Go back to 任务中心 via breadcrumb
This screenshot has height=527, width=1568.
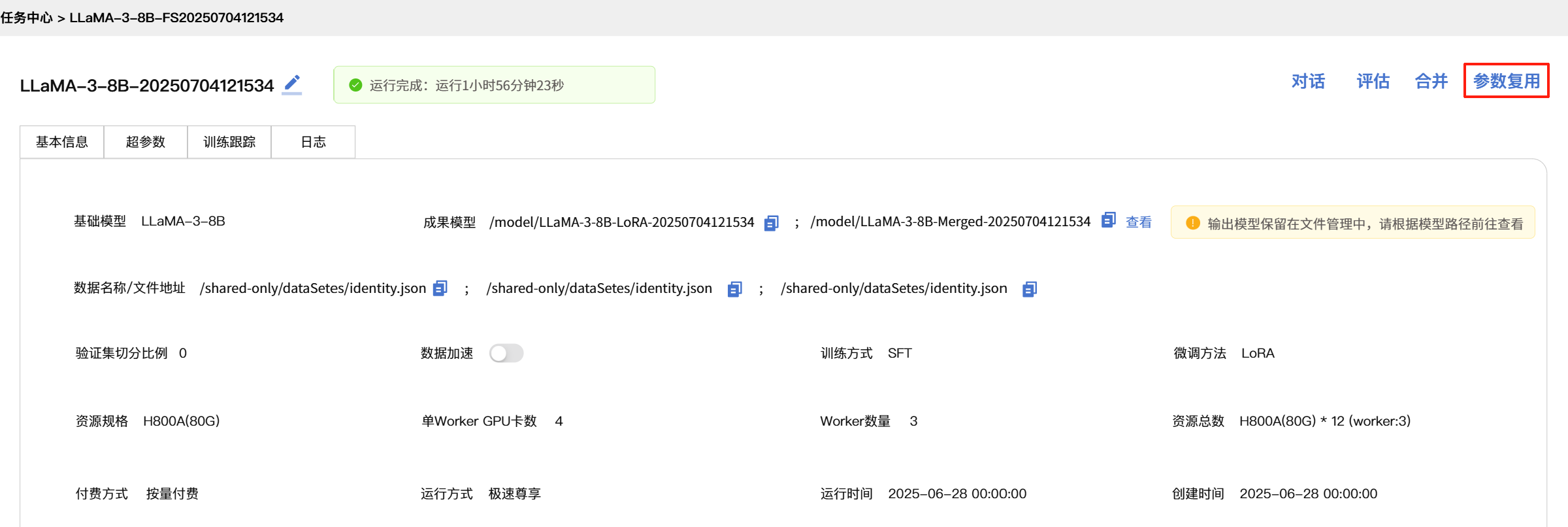point(27,18)
